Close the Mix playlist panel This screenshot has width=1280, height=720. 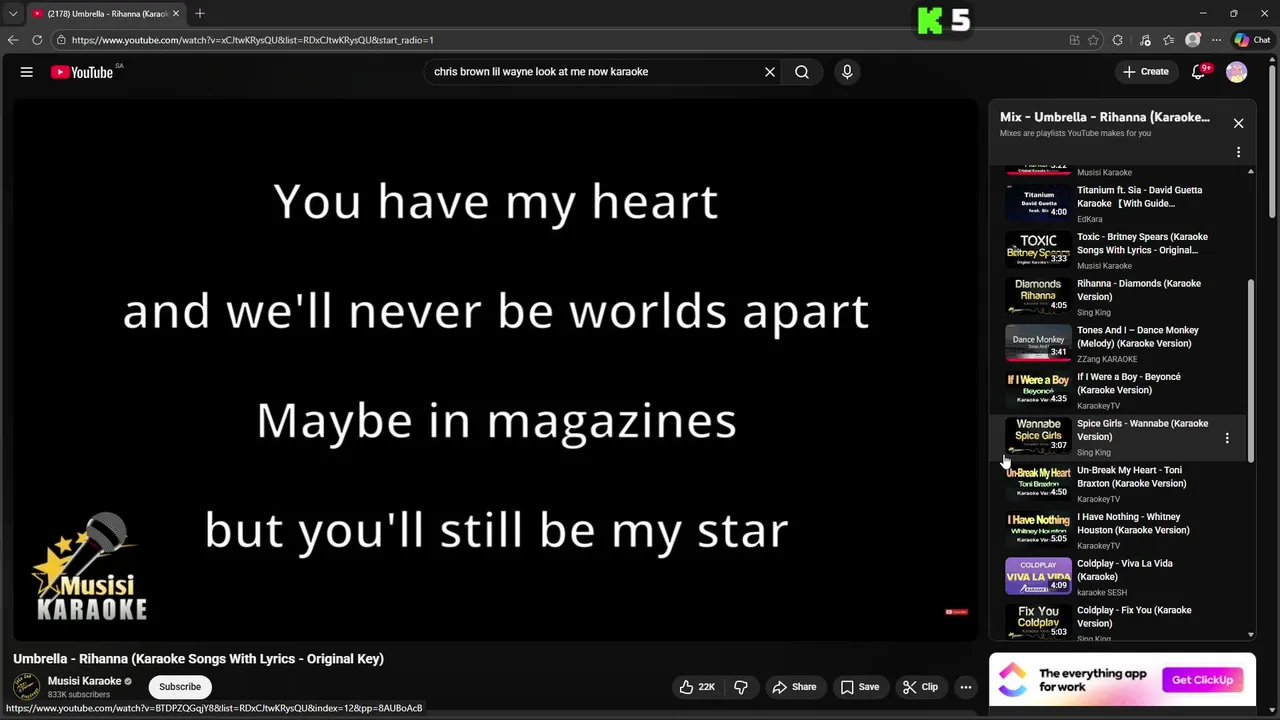coord(1238,123)
